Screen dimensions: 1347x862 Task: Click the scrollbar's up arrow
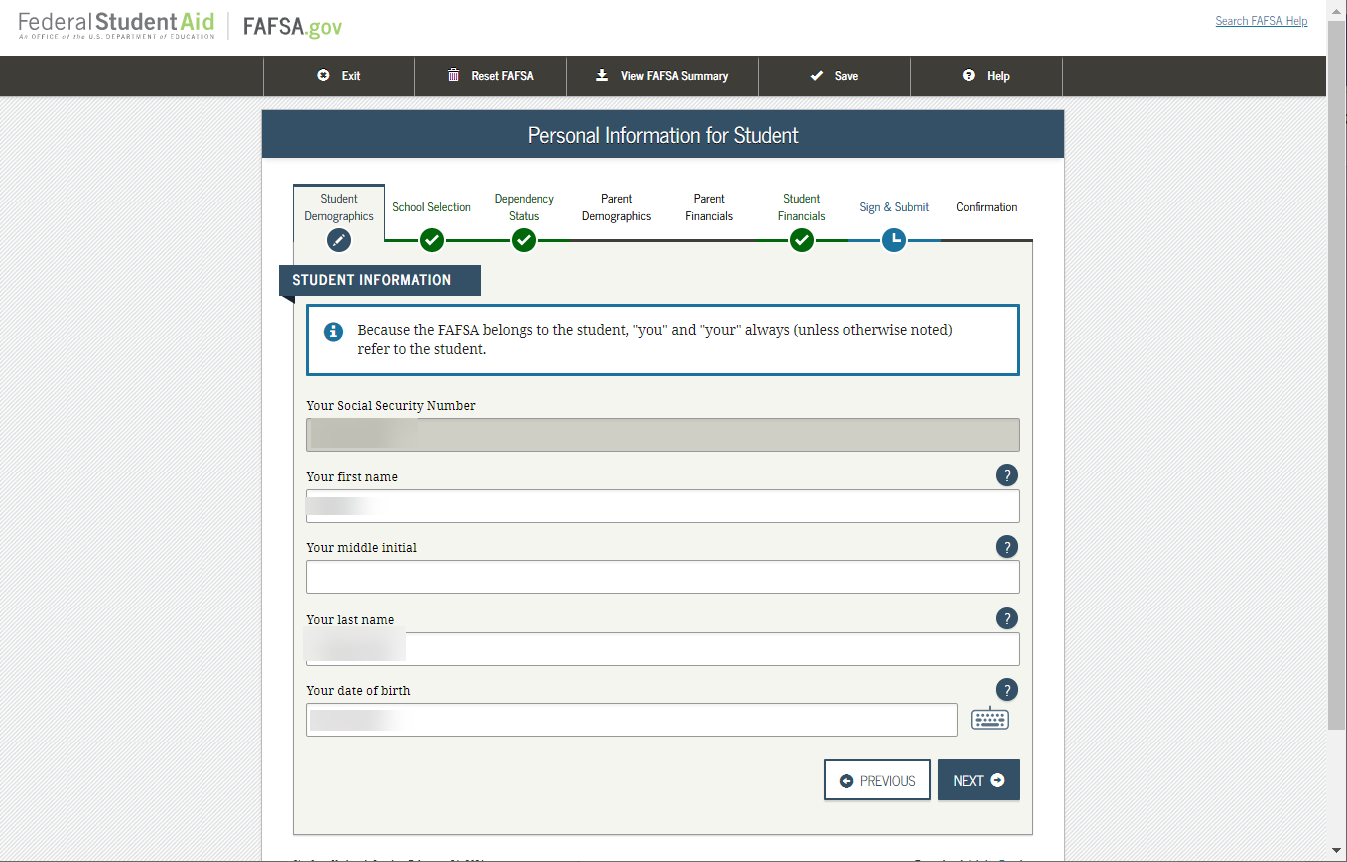1336,10
